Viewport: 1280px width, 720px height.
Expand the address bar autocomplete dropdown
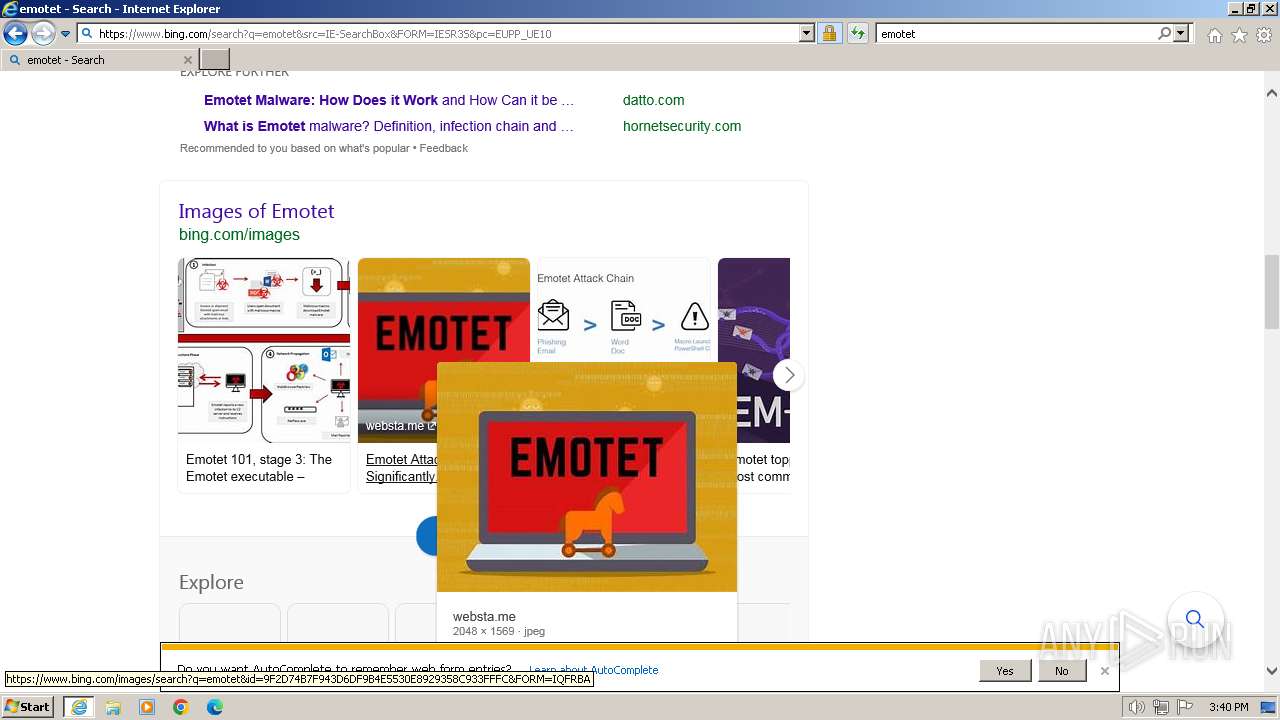(807, 33)
